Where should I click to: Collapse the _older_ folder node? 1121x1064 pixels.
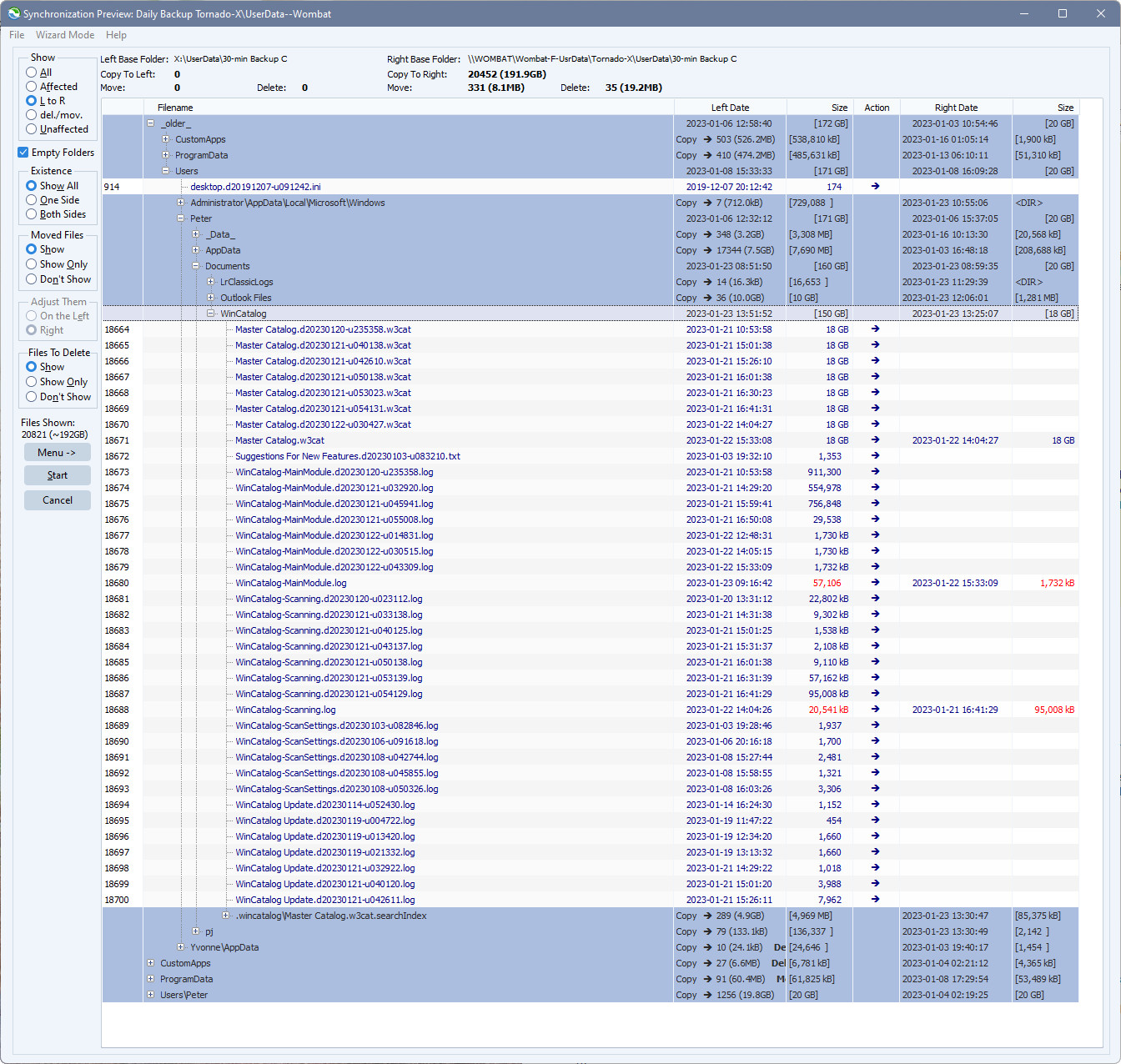point(151,123)
